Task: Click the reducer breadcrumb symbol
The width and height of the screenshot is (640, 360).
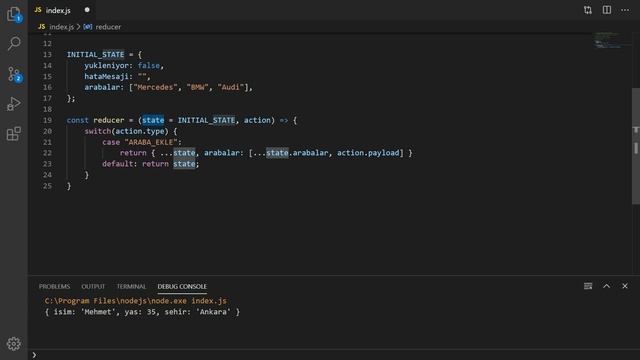Action: point(108,27)
